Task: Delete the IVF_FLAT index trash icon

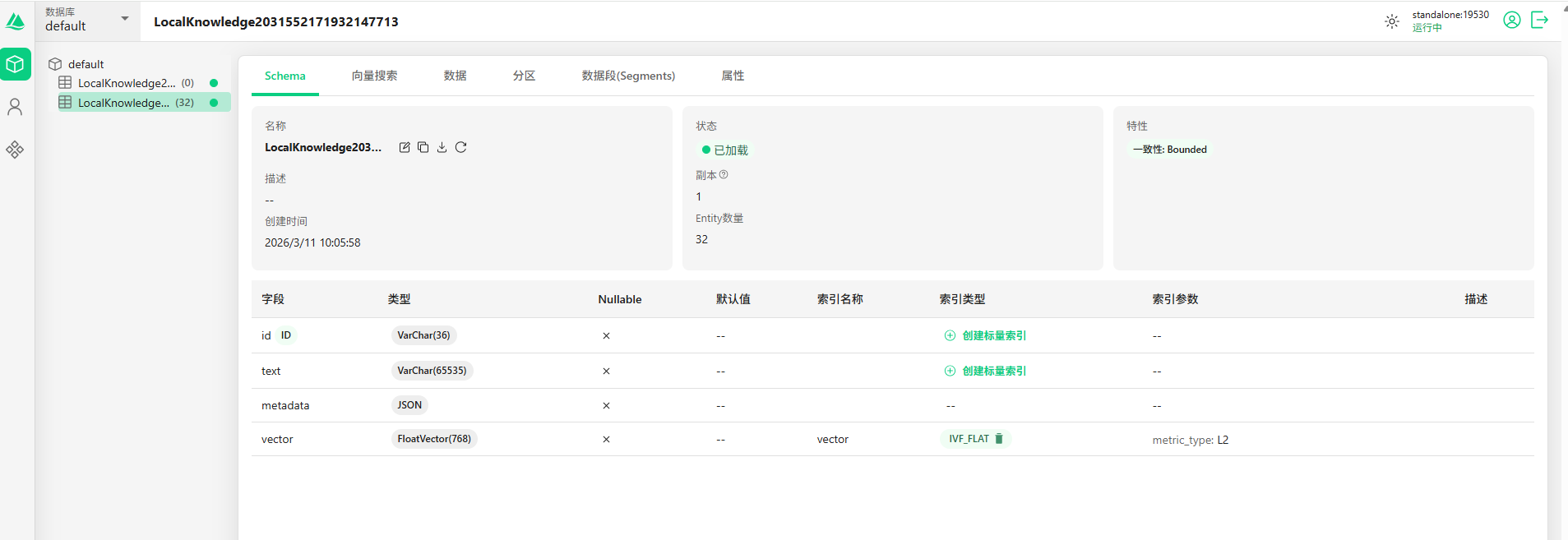Action: tap(999, 439)
